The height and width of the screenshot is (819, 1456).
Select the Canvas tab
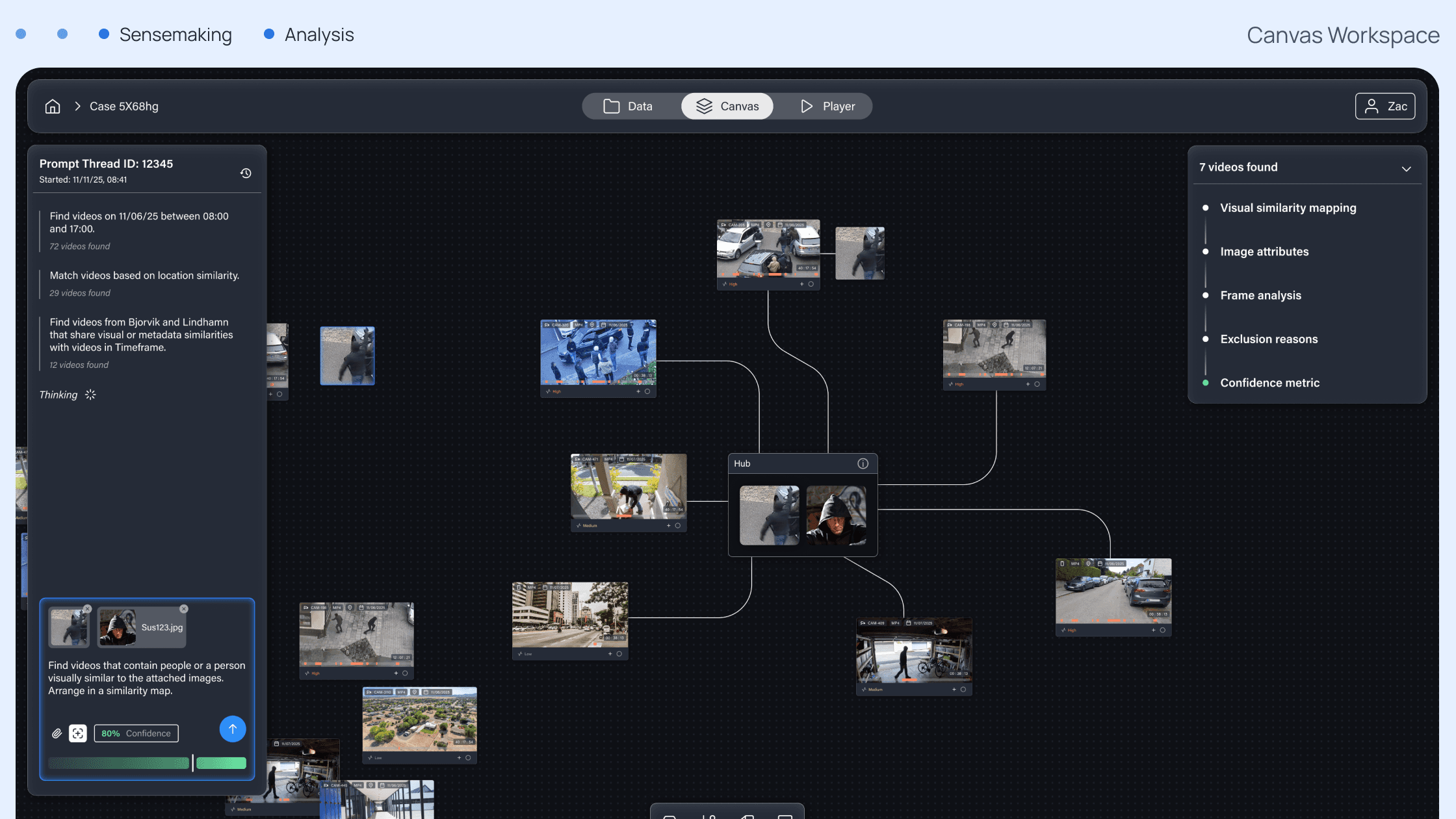point(727,107)
